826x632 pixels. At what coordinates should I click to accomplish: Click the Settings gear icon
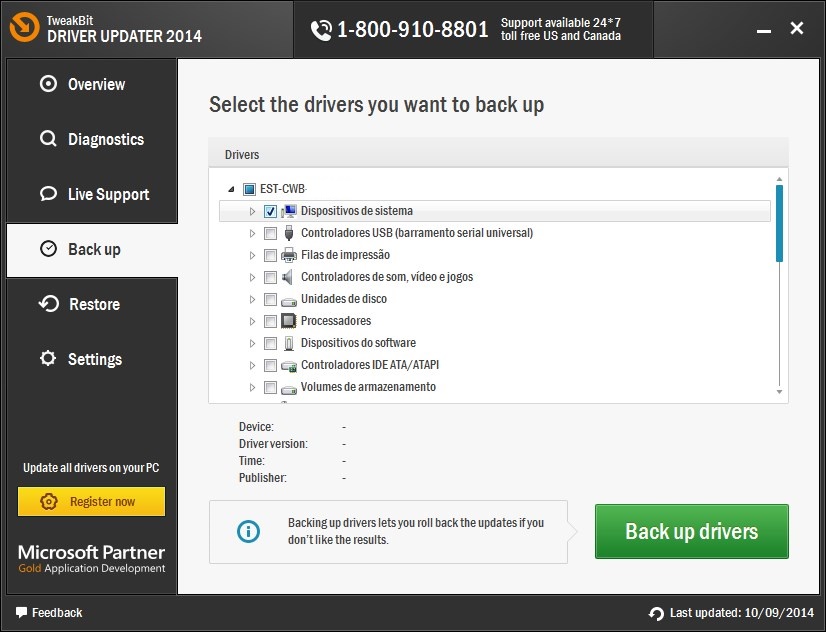coord(48,358)
